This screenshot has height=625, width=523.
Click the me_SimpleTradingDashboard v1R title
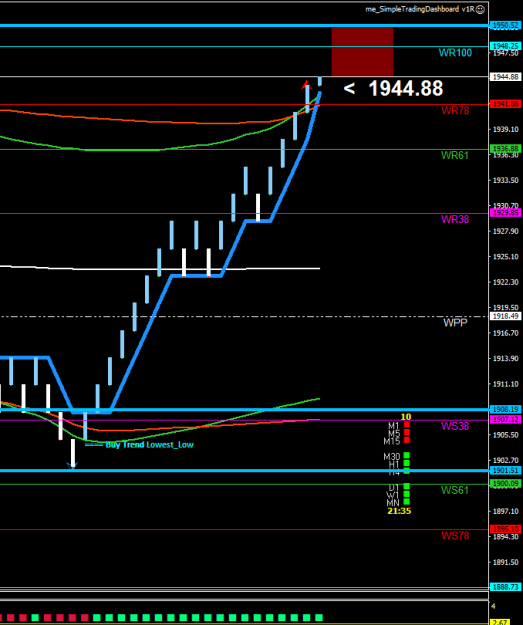tap(420, 9)
